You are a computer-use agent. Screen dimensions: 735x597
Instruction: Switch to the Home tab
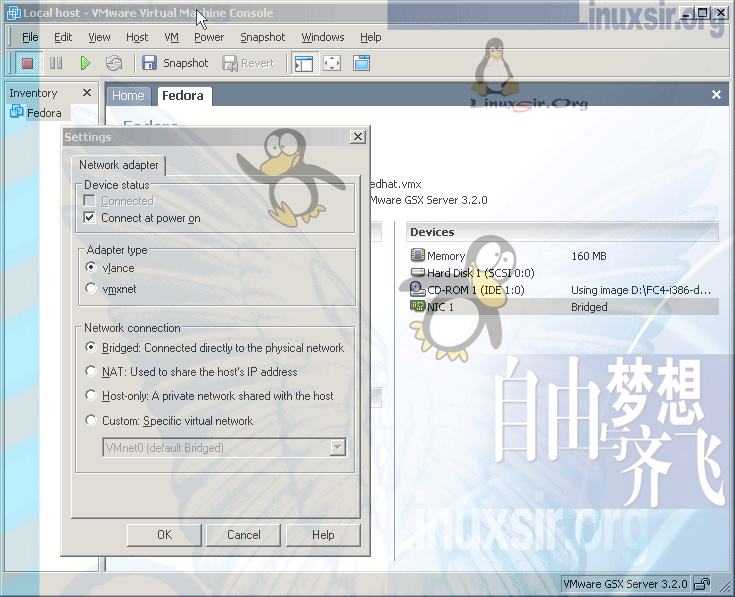click(x=128, y=96)
